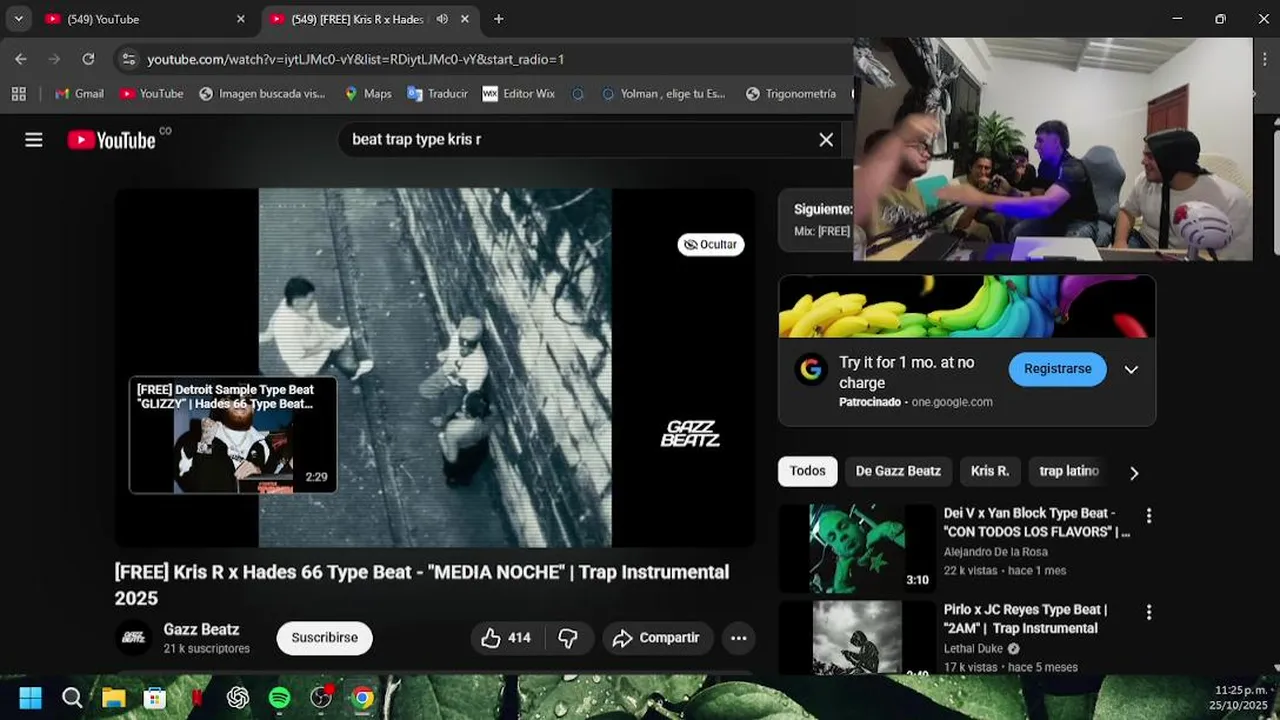Viewport: 1280px width, 720px height.
Task: Filter by trap latino chip
Action: pyautogui.click(x=1069, y=471)
